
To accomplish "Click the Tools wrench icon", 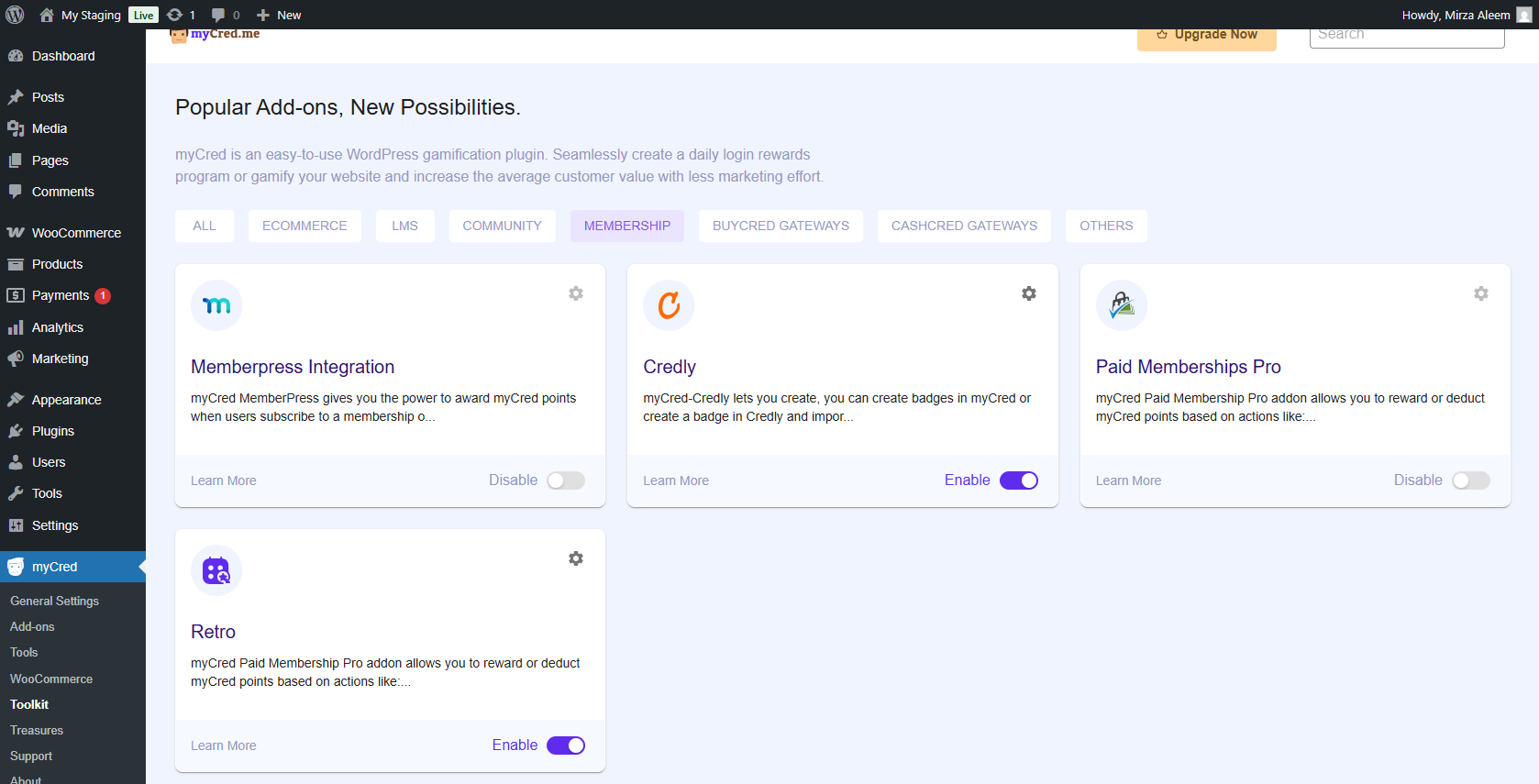I will (16, 493).
